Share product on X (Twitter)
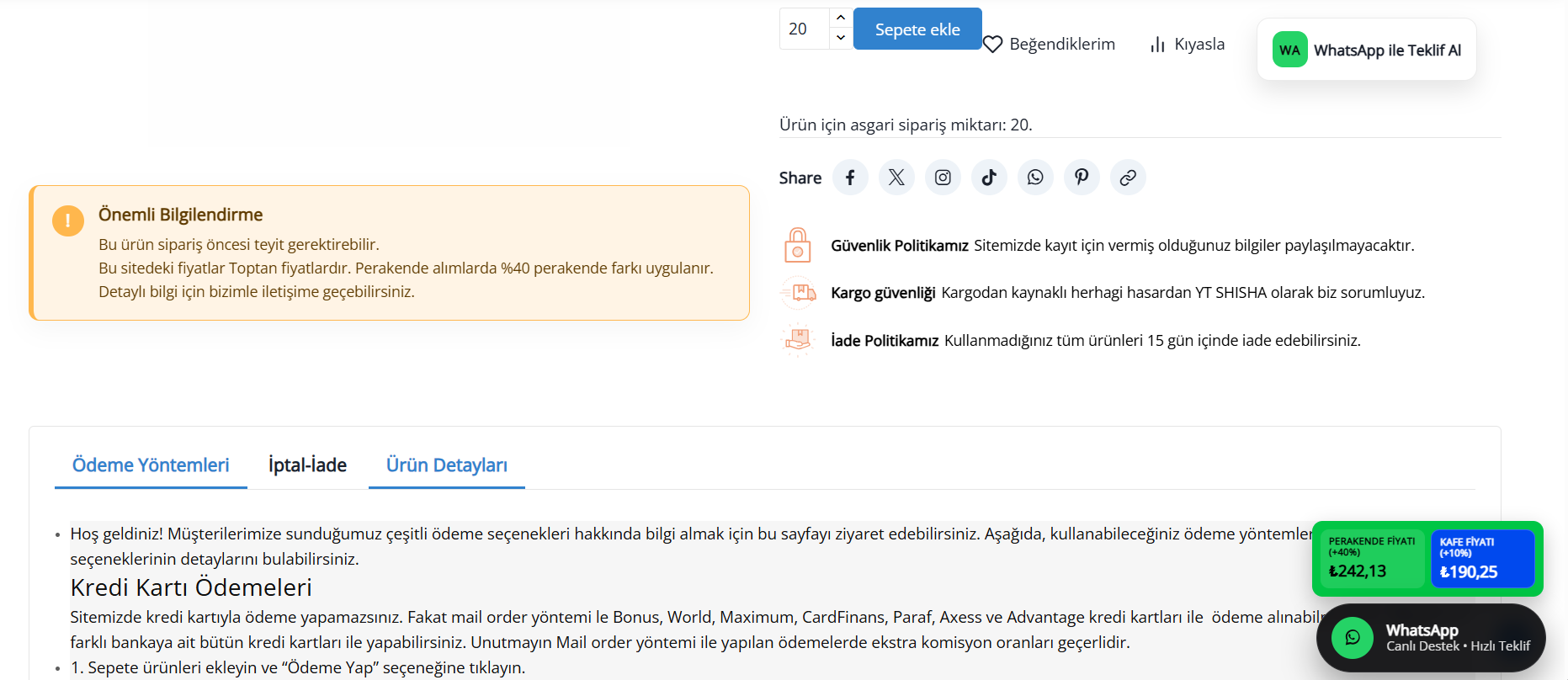The height and width of the screenshot is (680, 1568). tap(896, 178)
